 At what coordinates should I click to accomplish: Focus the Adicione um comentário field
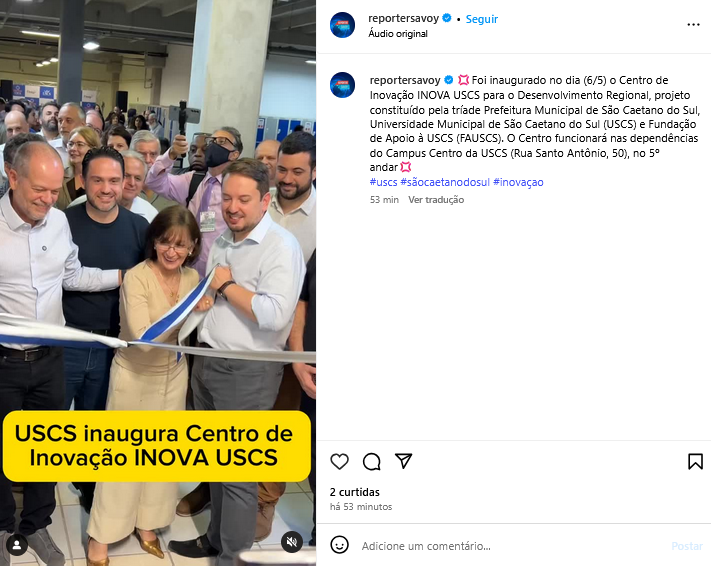point(512,546)
